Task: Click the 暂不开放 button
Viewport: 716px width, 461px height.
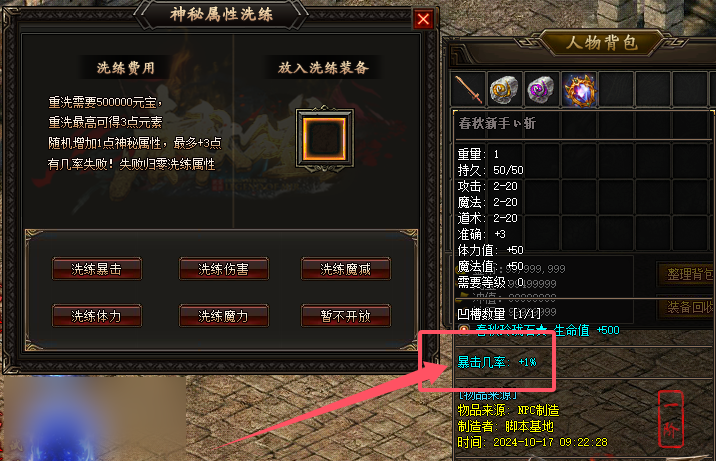Action: pyautogui.click(x=346, y=316)
